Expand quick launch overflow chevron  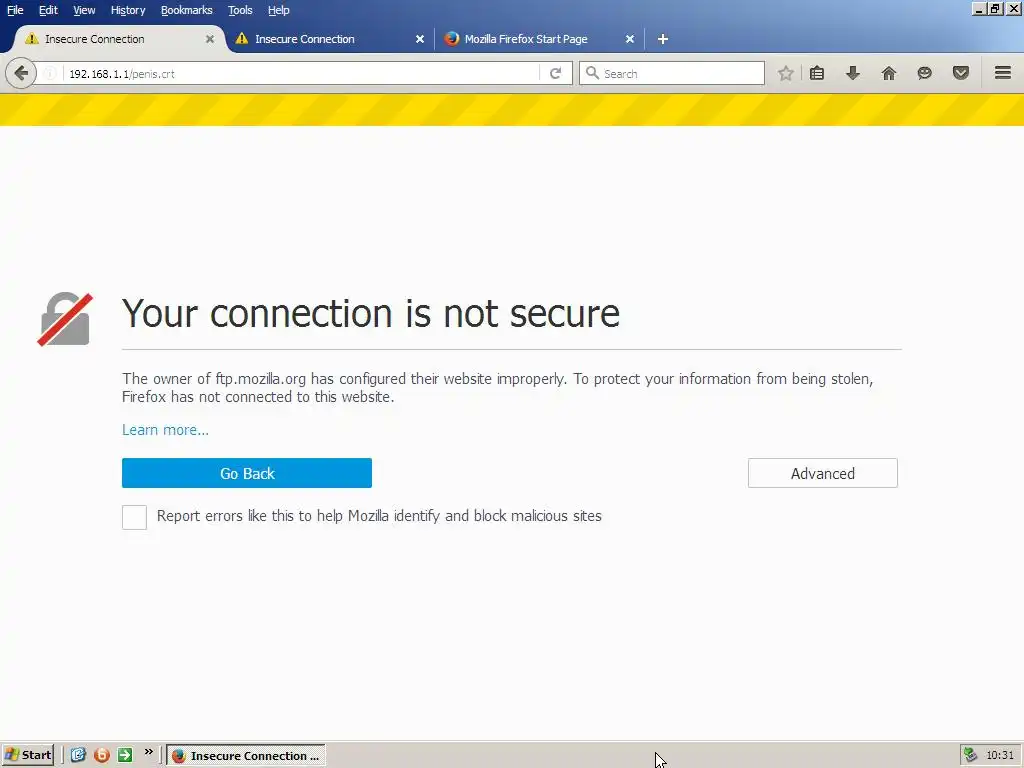149,752
